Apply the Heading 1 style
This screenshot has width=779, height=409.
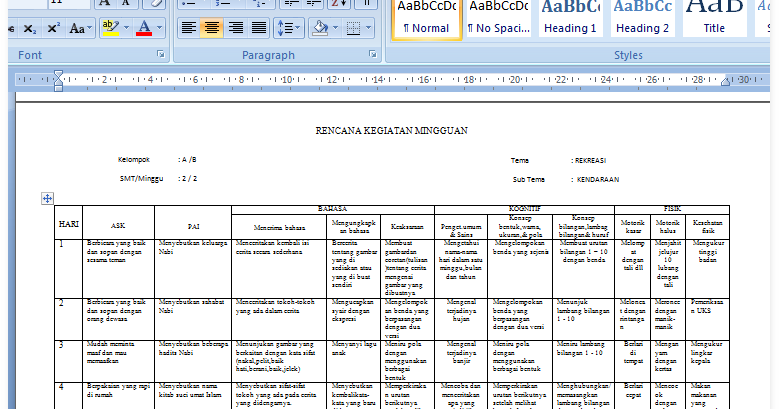click(570, 19)
